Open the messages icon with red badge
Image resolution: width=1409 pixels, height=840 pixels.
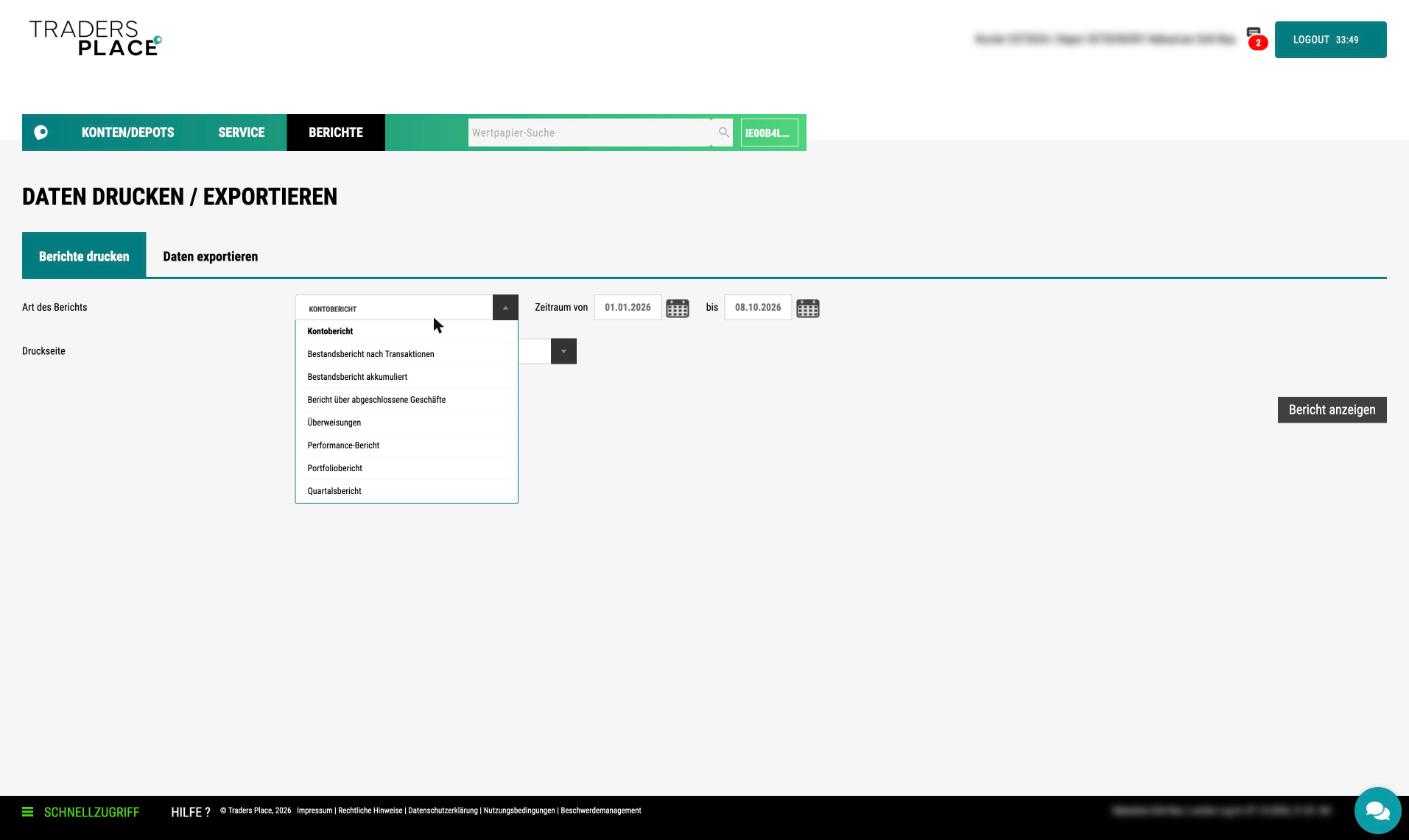coord(1256,38)
